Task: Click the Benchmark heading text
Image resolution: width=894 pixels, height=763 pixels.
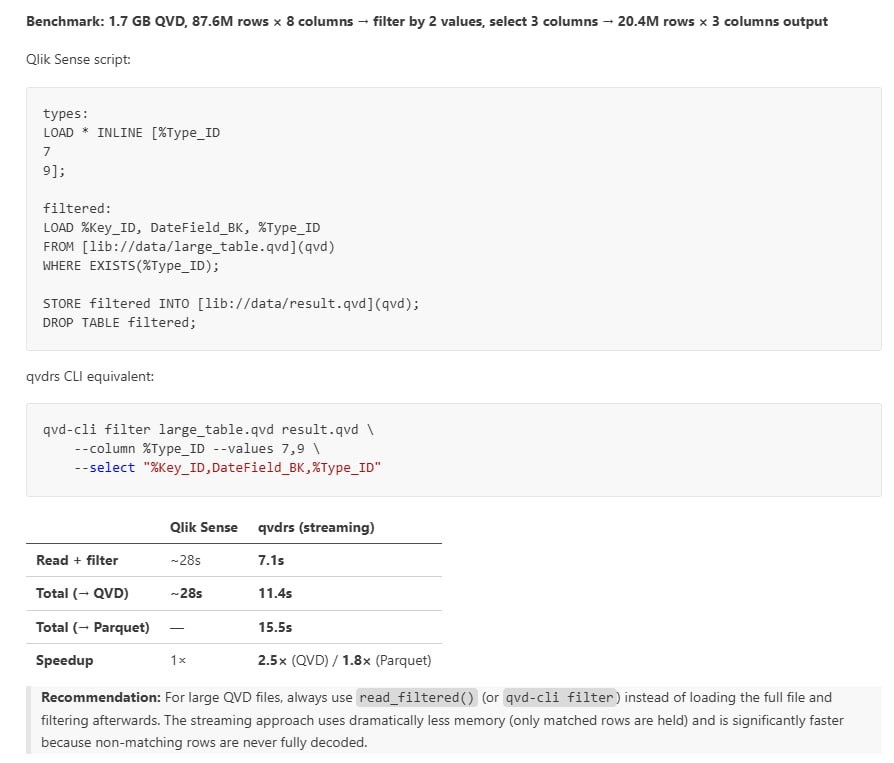Action: pos(427,21)
